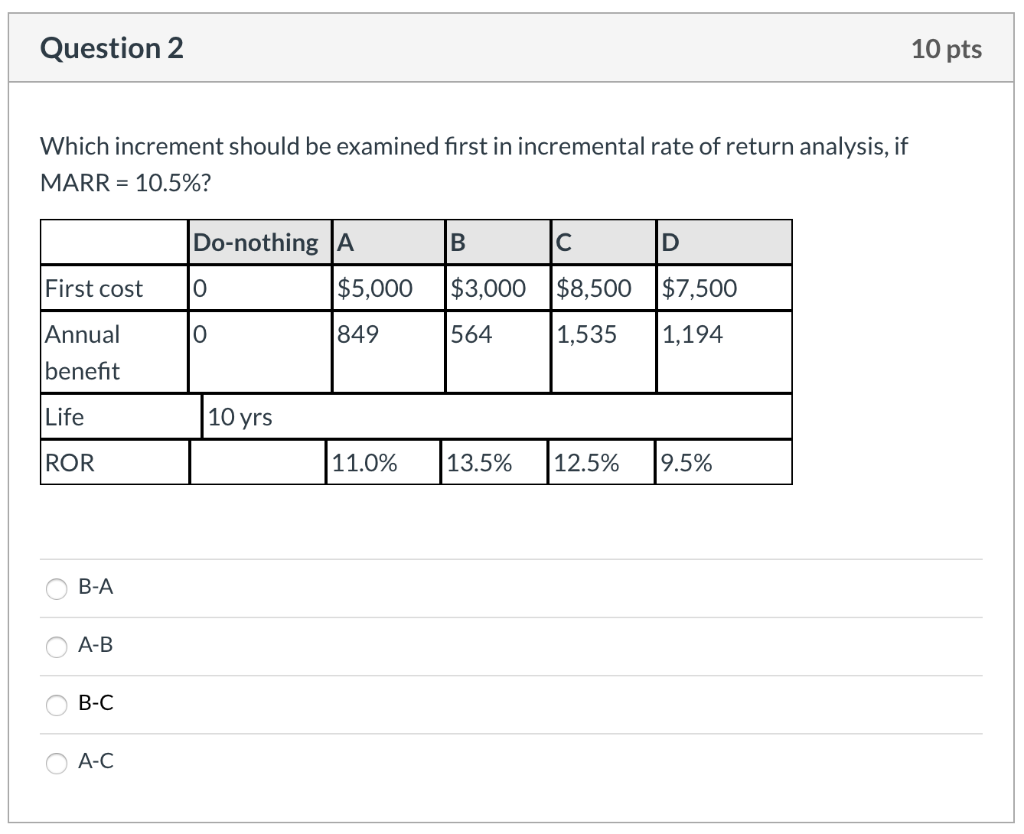
Task: Click the 10 yrs life cell
Action: tap(497, 417)
